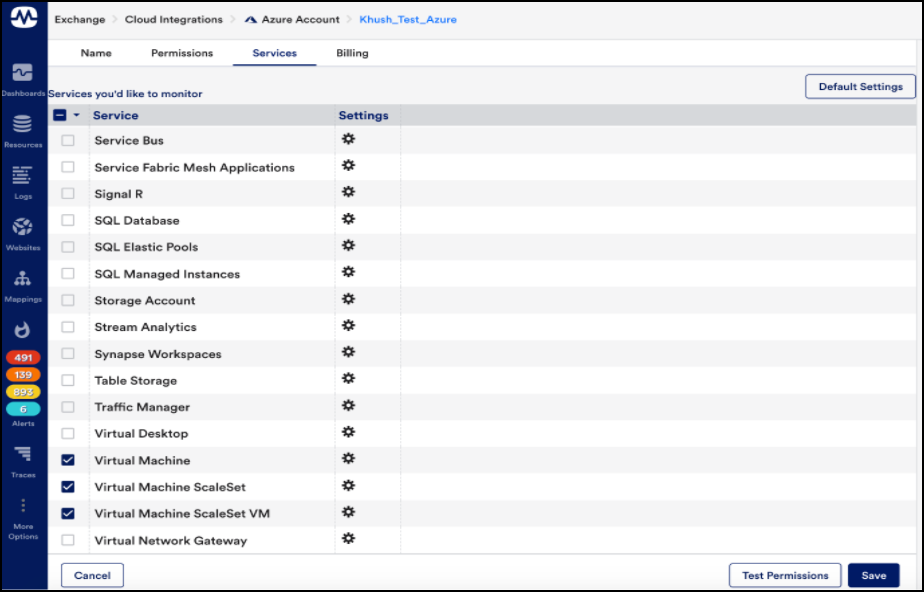This screenshot has height=592, width=924.
Task: Open settings gear for Service Fabric Mesh Applications
Action: pos(348,166)
